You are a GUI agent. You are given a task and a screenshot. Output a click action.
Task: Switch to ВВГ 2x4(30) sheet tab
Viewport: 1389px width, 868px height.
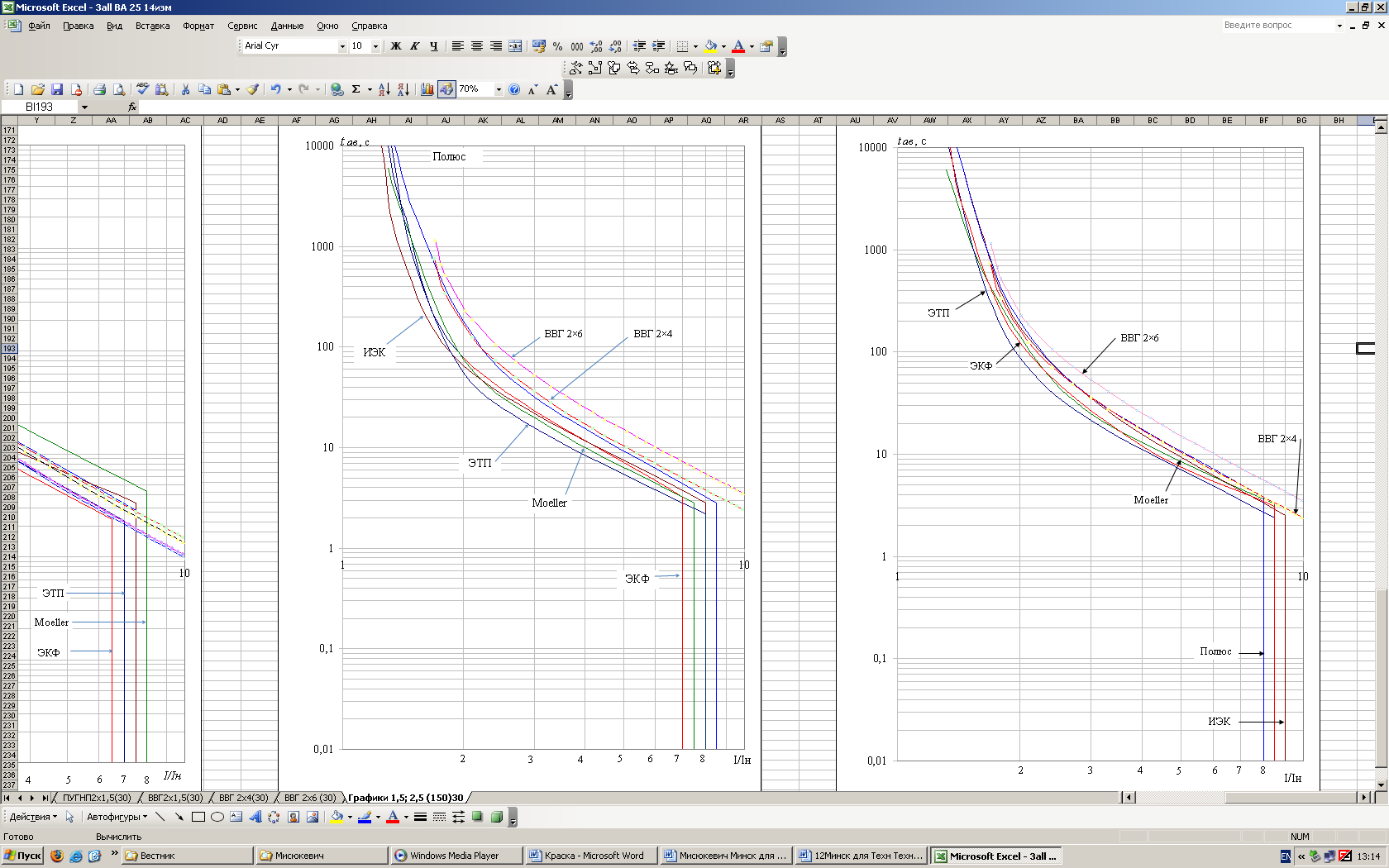[x=243, y=798]
